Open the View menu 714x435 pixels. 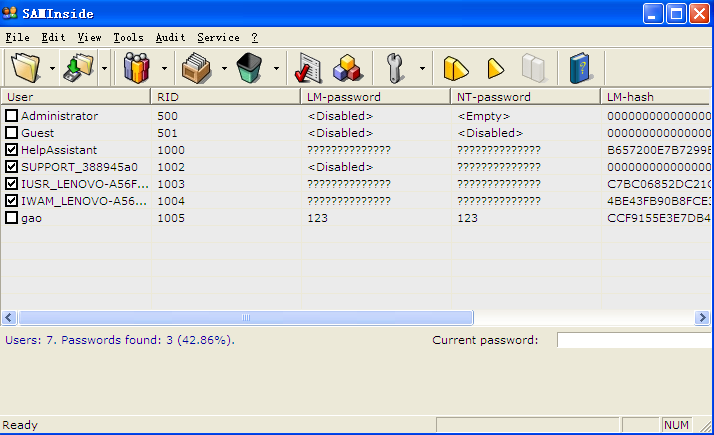(89, 37)
